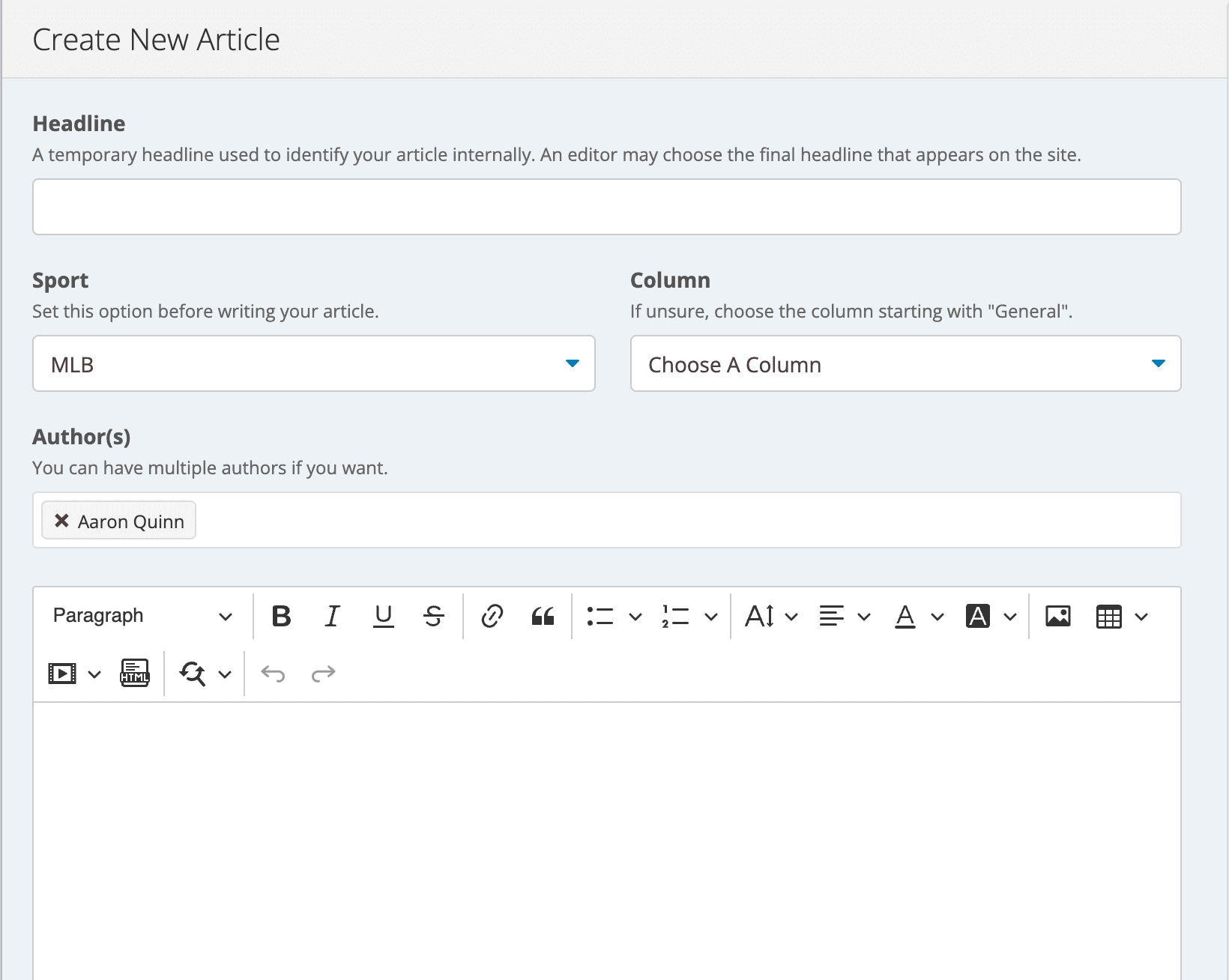Expand the numbered list options chevron

pyautogui.click(x=711, y=616)
